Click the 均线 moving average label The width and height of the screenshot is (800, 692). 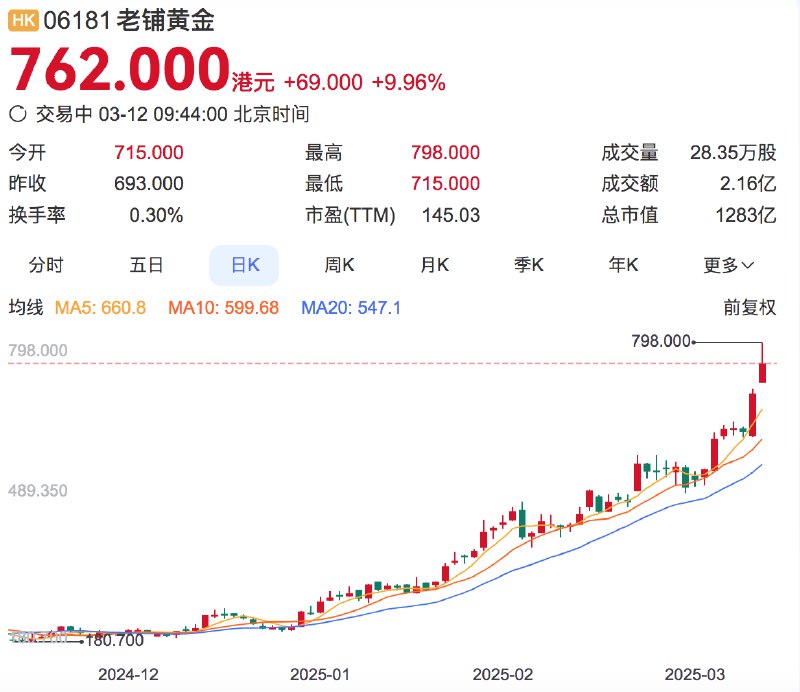tap(26, 308)
